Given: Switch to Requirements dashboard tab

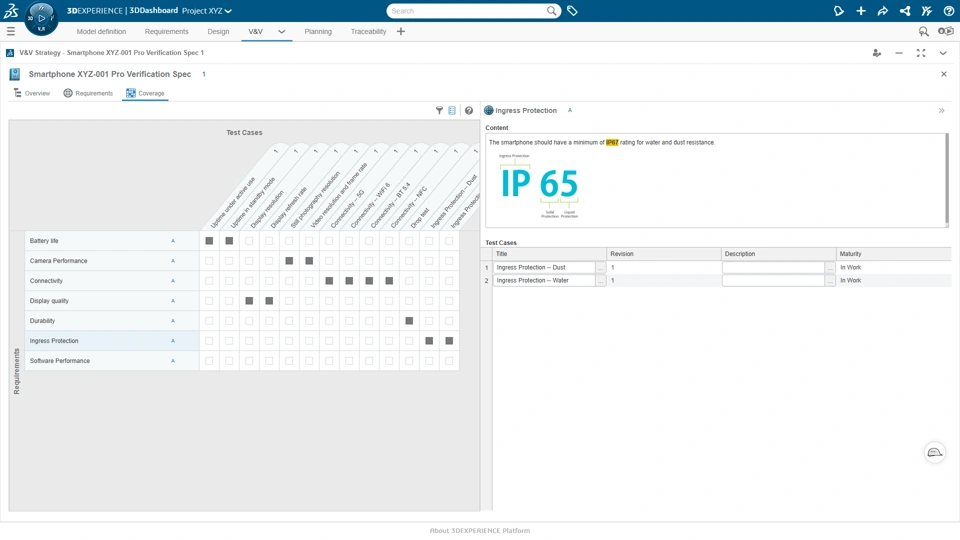Looking at the screenshot, I should coord(167,31).
